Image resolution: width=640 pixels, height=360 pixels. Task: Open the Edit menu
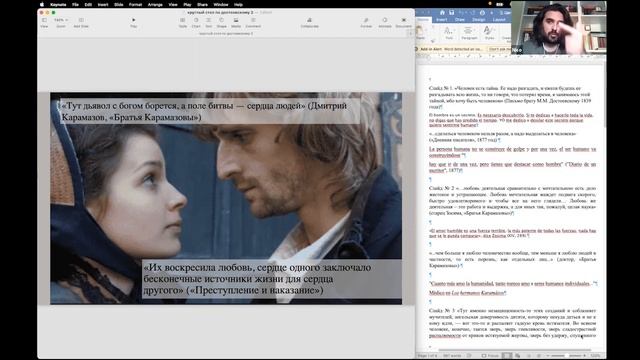click(x=88, y=4)
